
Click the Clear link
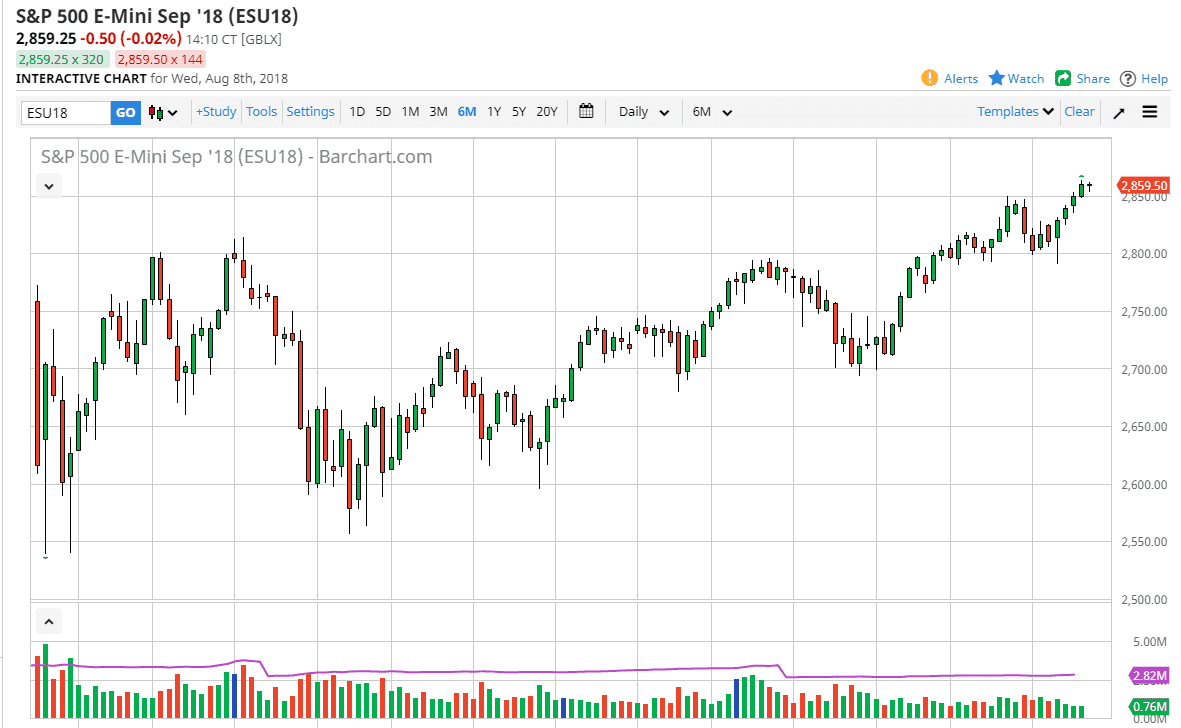click(x=1079, y=112)
